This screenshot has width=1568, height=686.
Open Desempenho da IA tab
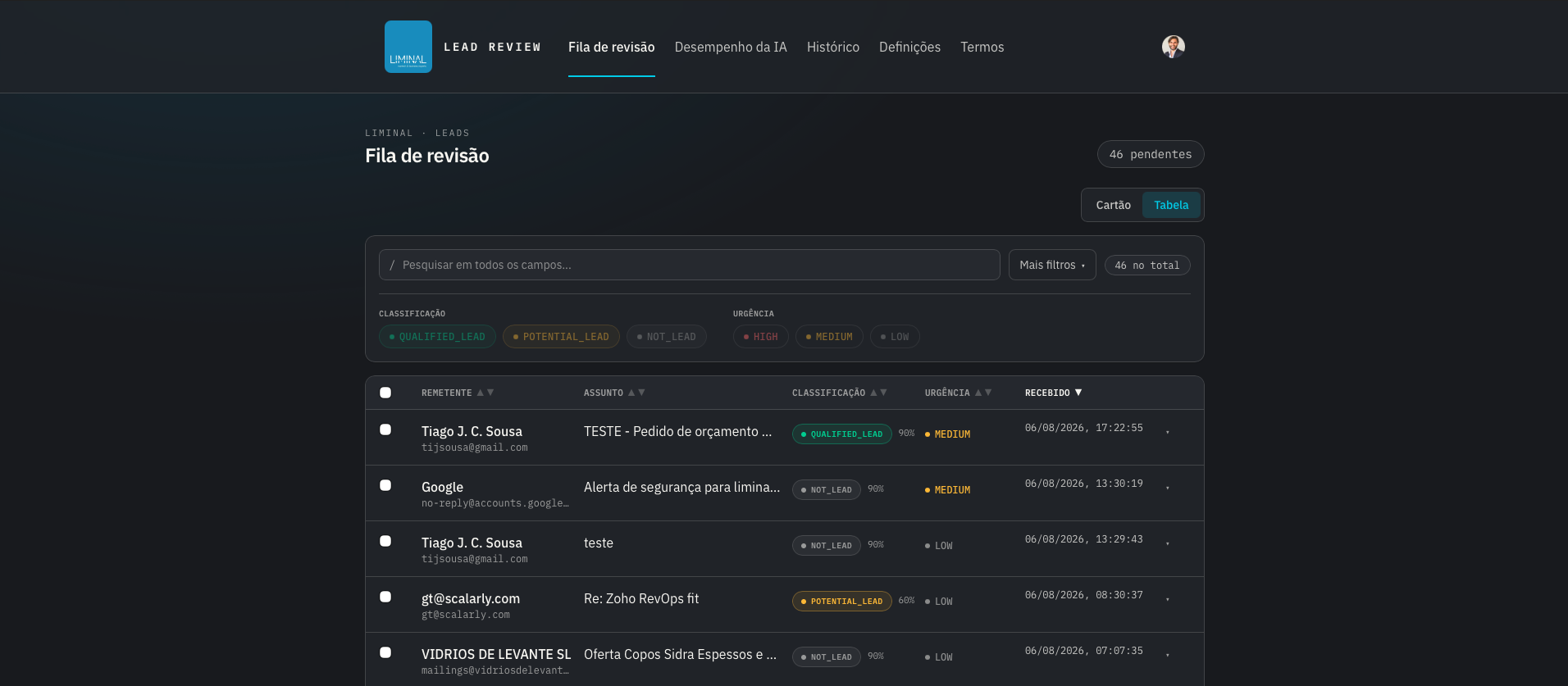731,48
